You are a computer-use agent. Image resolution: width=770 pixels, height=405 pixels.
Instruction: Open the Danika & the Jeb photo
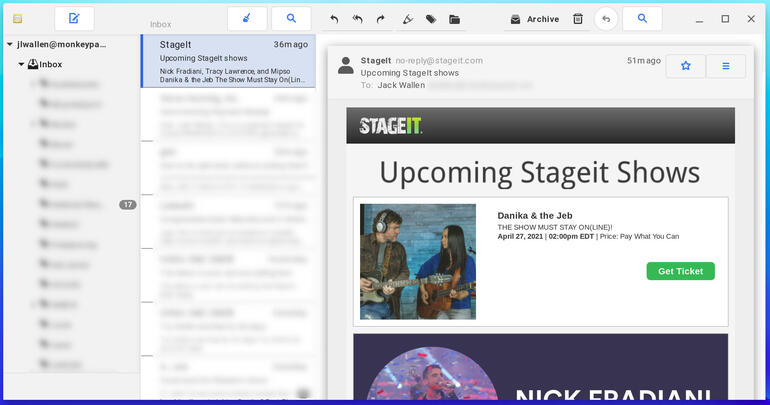(418, 262)
